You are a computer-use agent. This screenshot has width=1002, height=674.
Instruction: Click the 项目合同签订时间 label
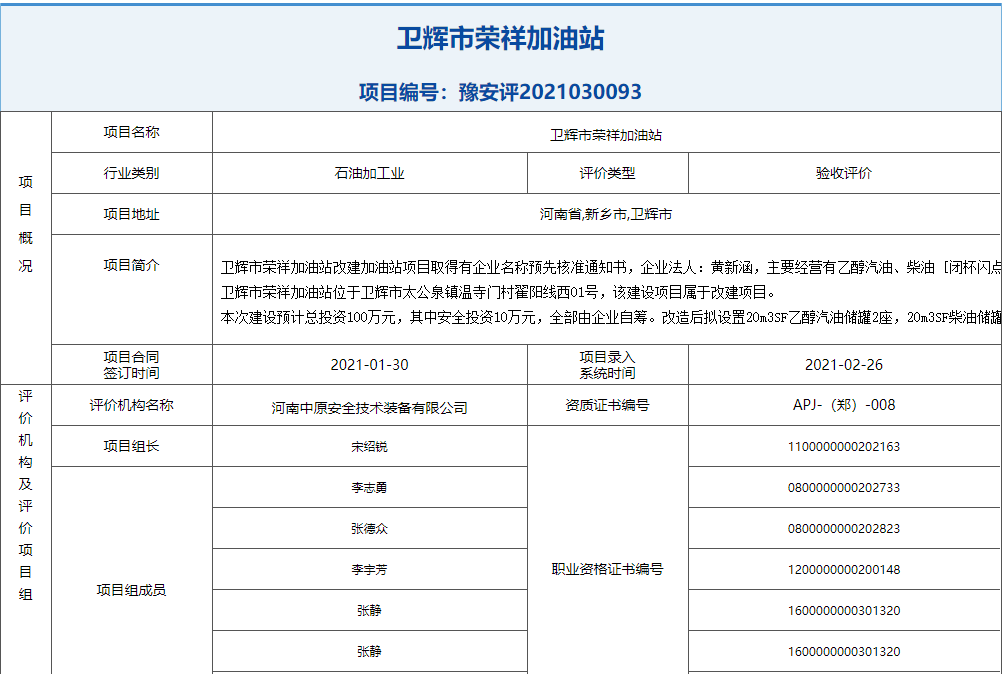point(132,365)
